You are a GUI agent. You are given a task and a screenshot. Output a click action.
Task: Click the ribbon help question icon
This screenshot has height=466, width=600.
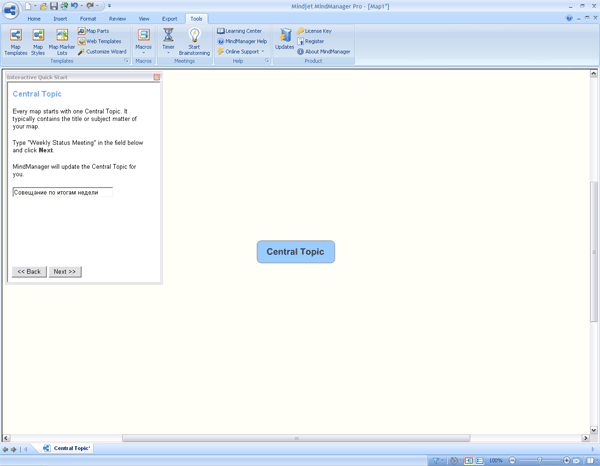click(x=569, y=18)
